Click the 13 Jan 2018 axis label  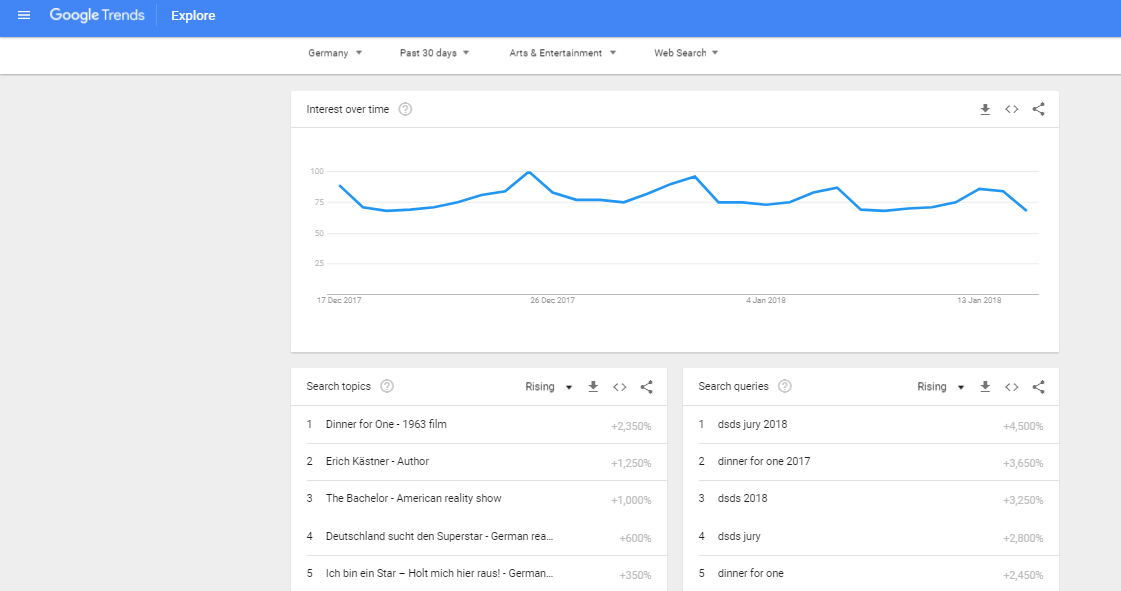coord(979,300)
